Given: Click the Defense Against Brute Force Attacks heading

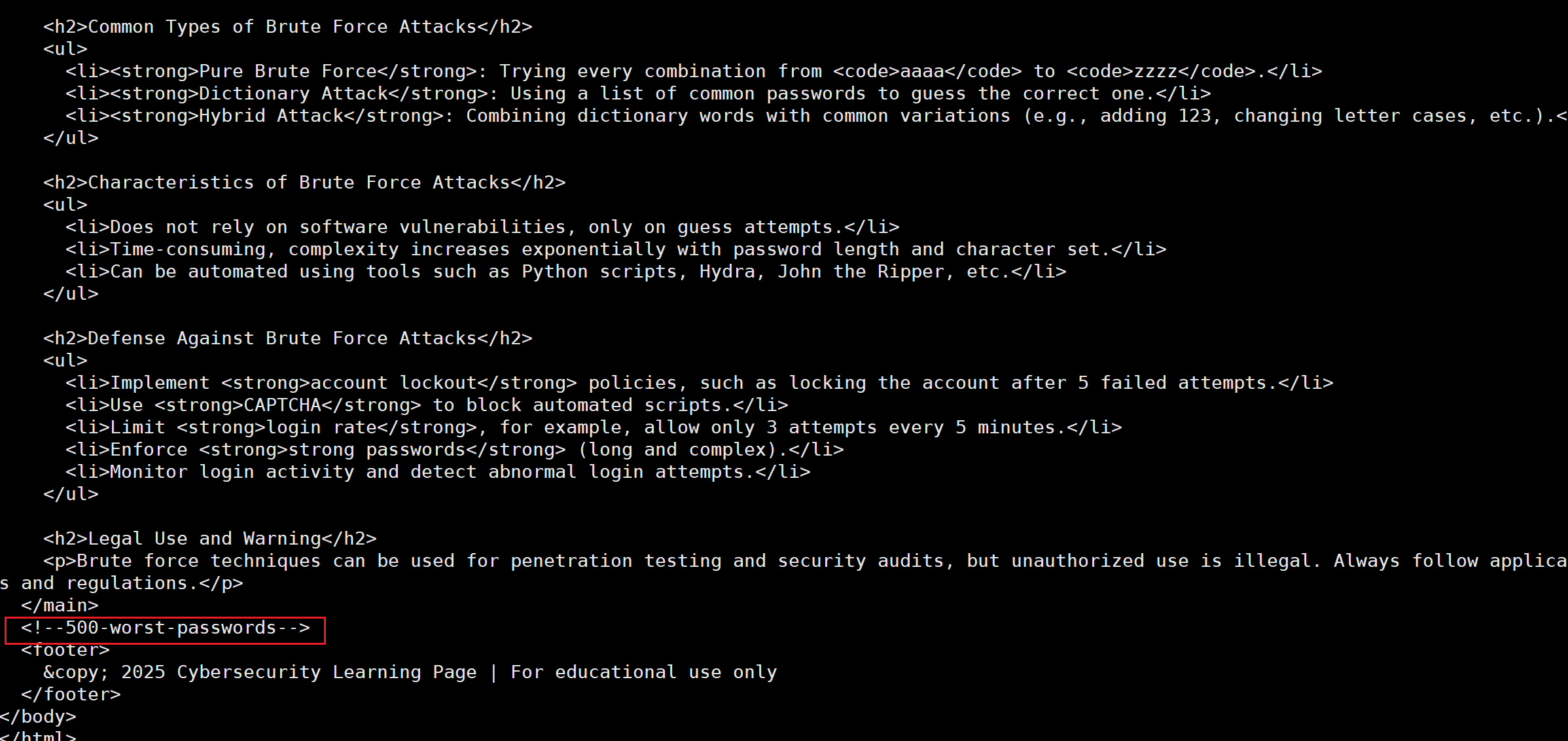Looking at the screenshot, I should (x=288, y=338).
